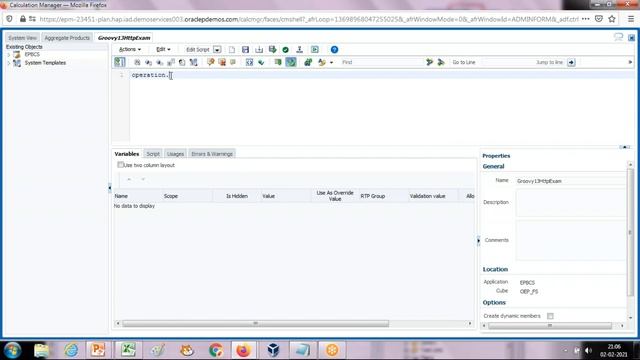Click Jump to line arrow button
Viewport: 640px width, 360px height.
click(571, 62)
